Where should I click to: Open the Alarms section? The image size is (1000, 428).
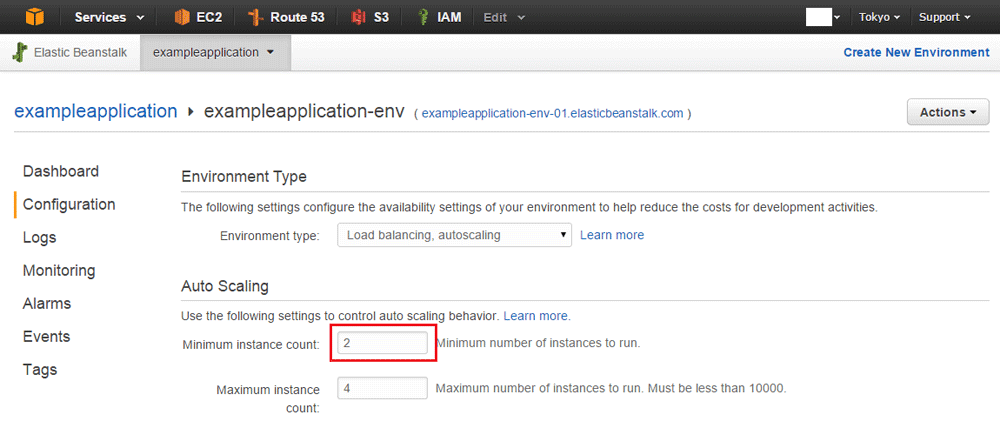[x=47, y=304]
